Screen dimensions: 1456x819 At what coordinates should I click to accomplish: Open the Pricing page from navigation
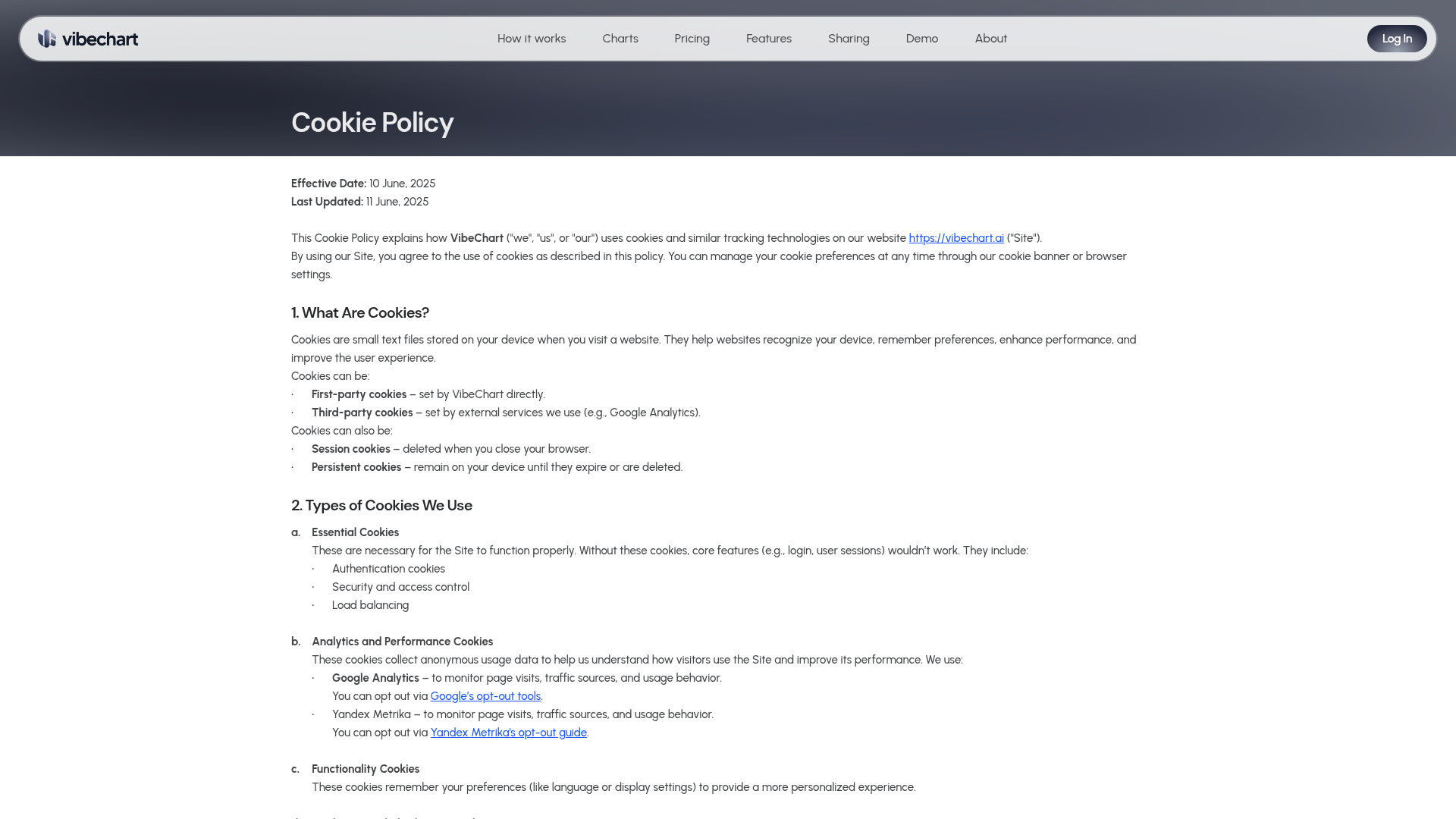[x=692, y=39]
